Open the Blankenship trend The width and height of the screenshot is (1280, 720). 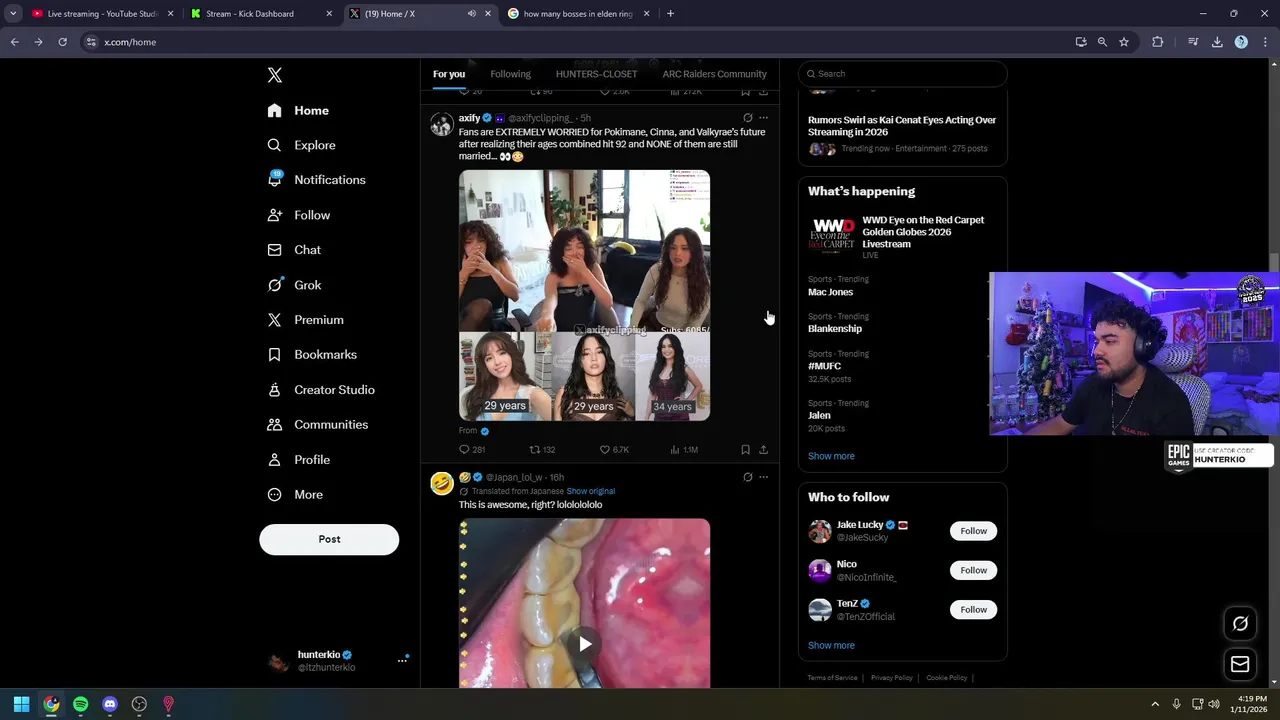(835, 329)
